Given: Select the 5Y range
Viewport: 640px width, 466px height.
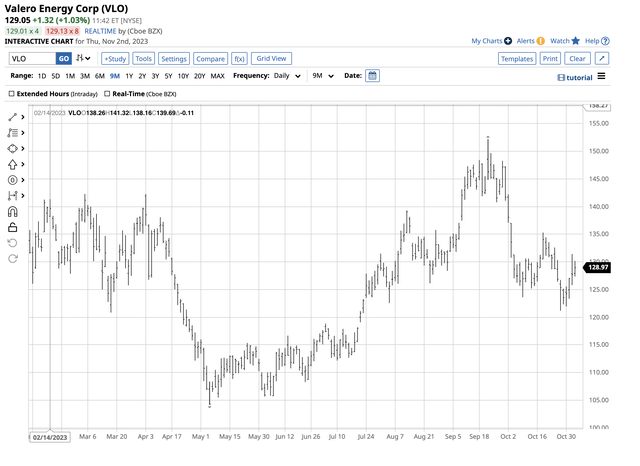Looking at the screenshot, I should [x=168, y=76].
